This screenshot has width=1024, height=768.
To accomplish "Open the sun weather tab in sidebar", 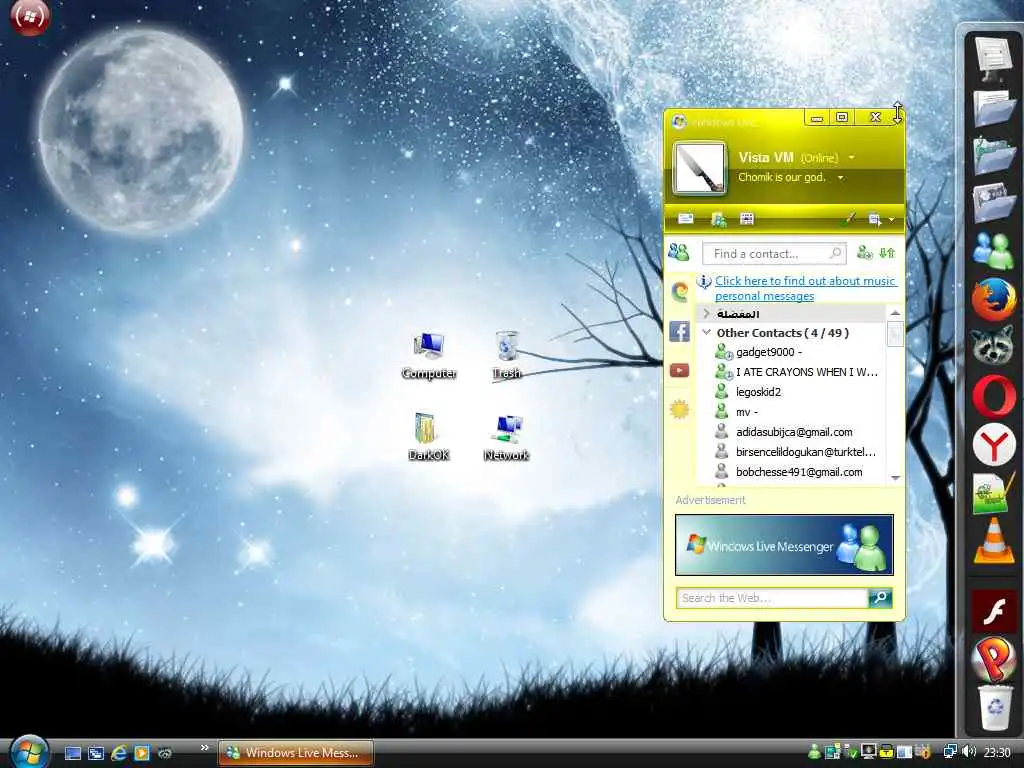I will tap(679, 410).
